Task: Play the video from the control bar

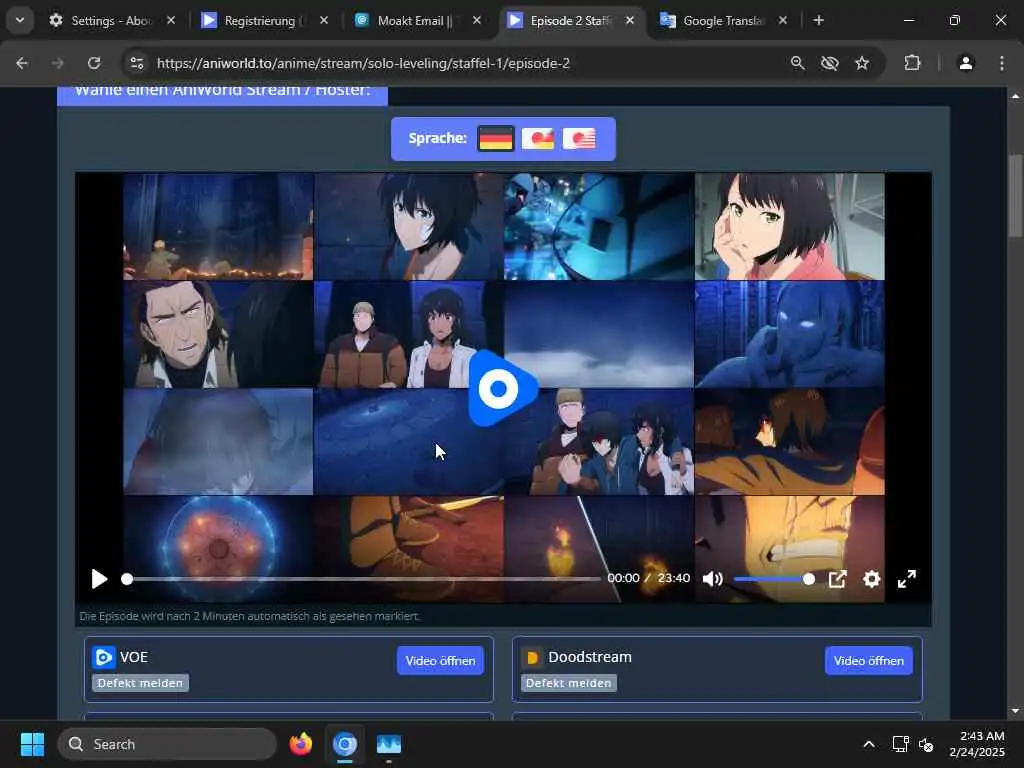Action: pyautogui.click(x=99, y=579)
